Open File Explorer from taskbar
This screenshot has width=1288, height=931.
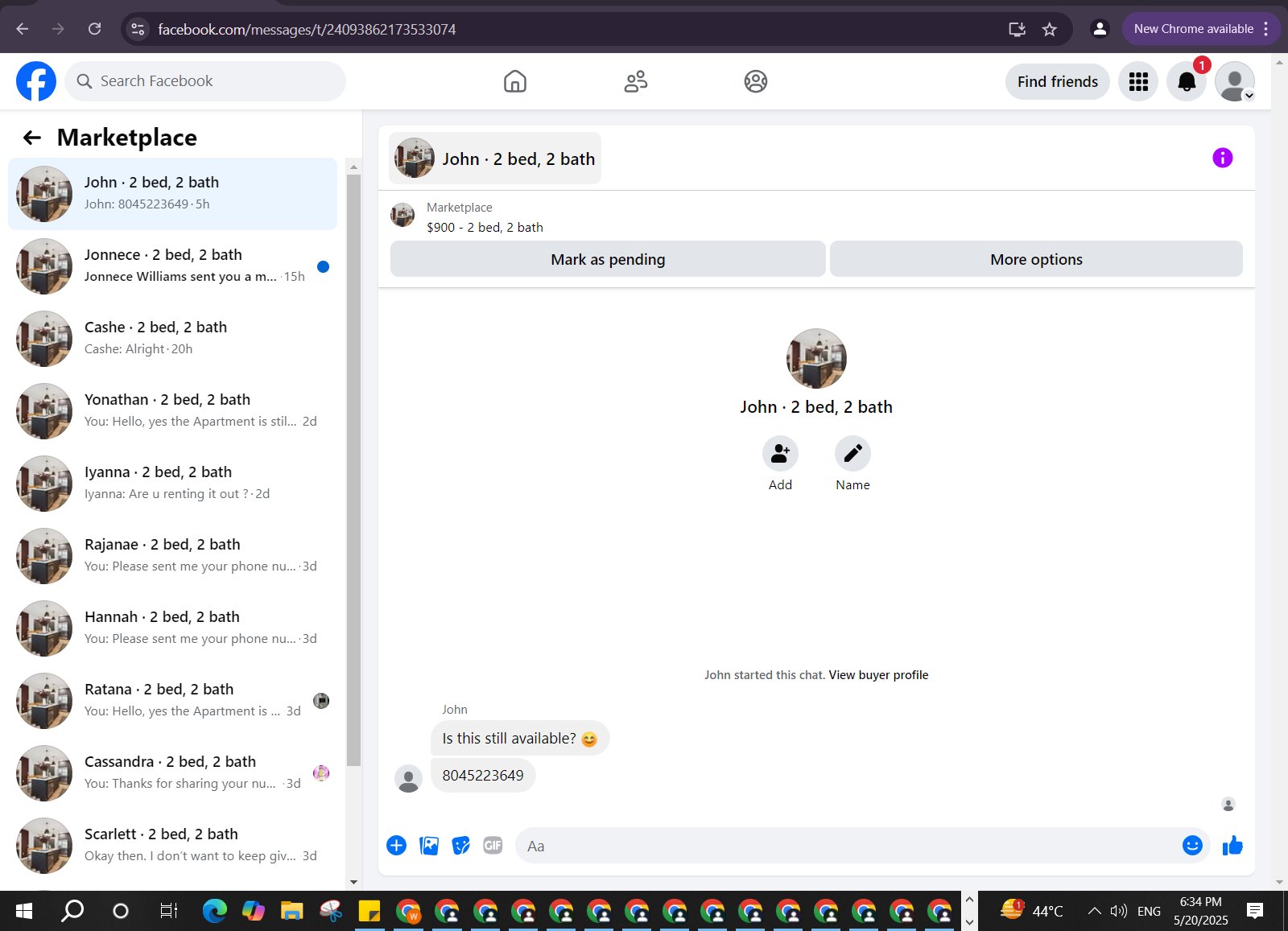click(x=291, y=911)
